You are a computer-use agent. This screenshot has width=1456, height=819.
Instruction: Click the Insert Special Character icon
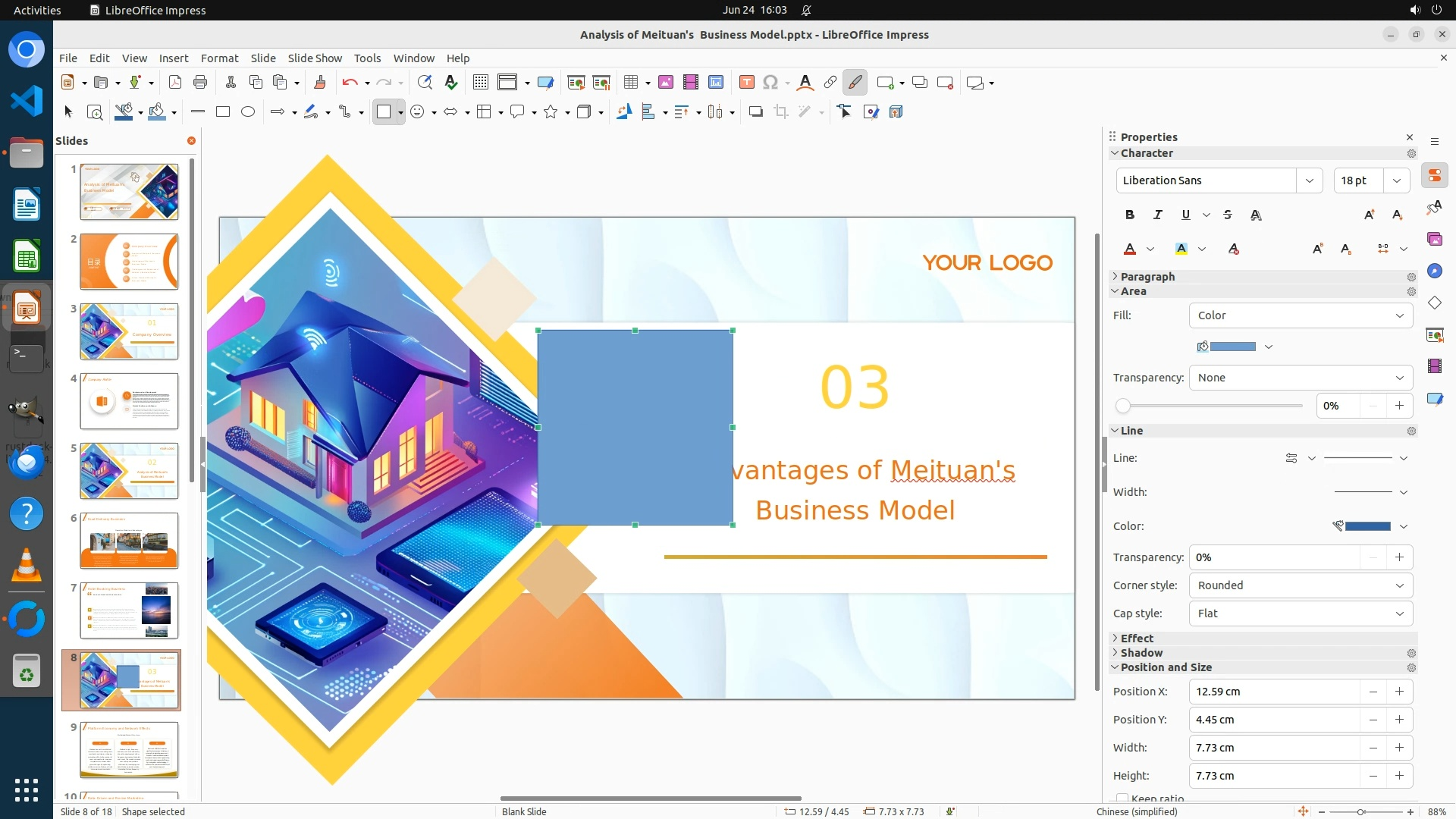click(770, 83)
